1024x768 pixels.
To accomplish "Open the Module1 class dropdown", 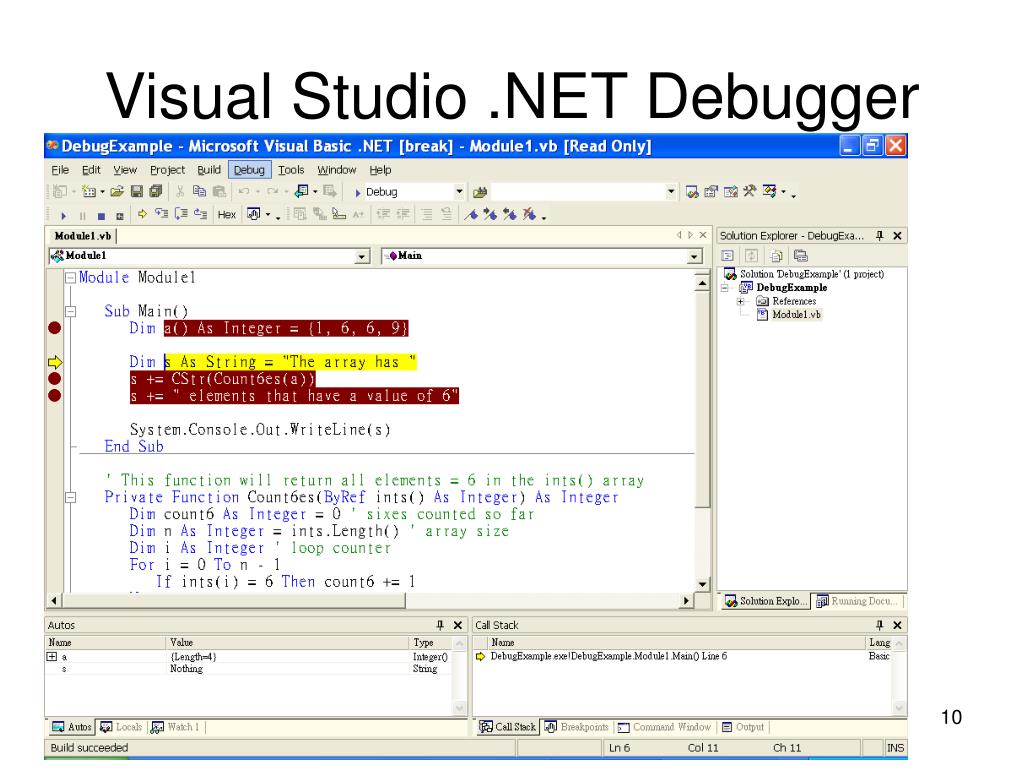I will click(362, 256).
